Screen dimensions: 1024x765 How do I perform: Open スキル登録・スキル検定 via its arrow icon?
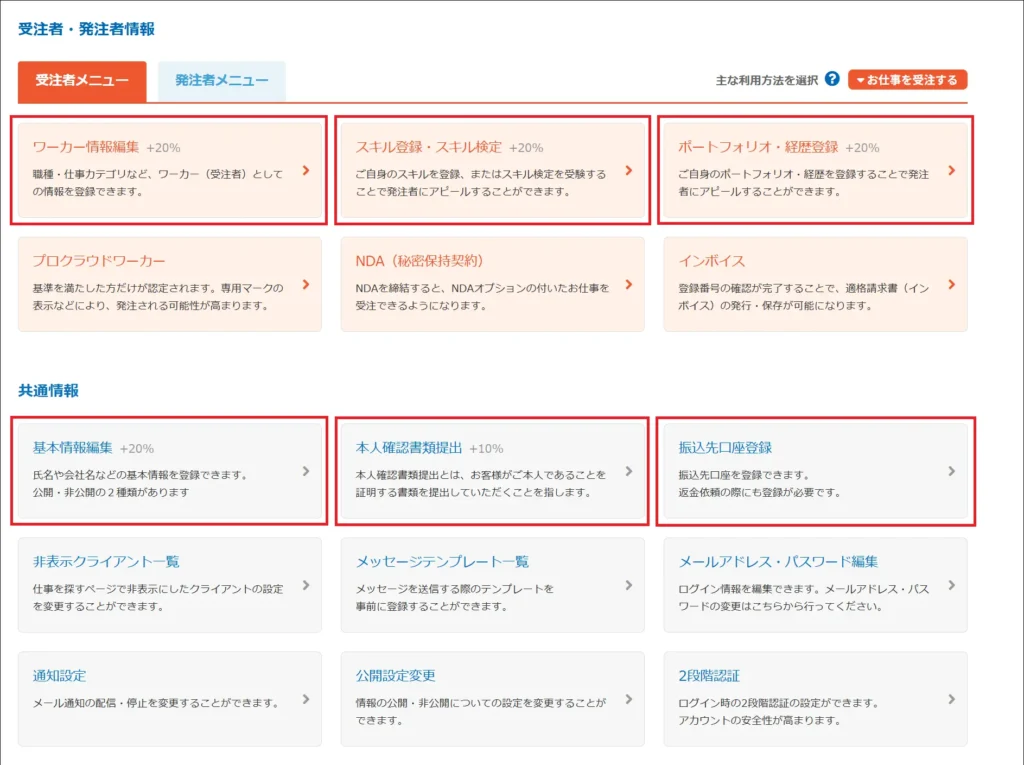[x=629, y=171]
